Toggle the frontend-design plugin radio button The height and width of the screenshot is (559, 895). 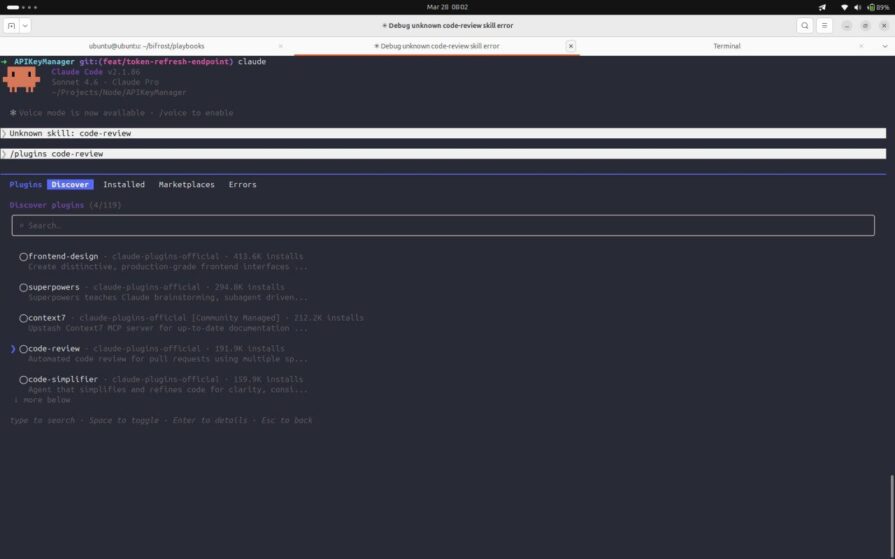(x=23, y=257)
